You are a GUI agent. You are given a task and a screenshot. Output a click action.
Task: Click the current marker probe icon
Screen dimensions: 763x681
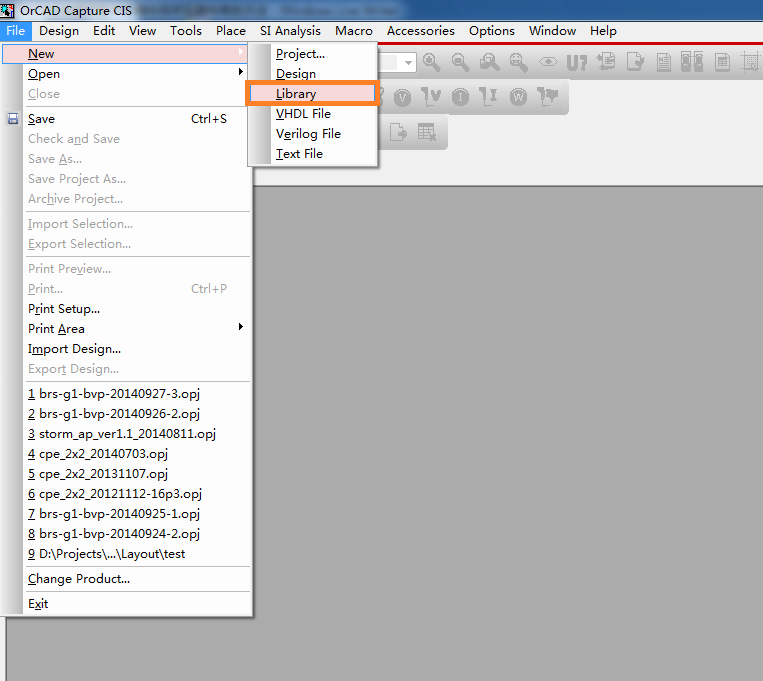(x=489, y=97)
